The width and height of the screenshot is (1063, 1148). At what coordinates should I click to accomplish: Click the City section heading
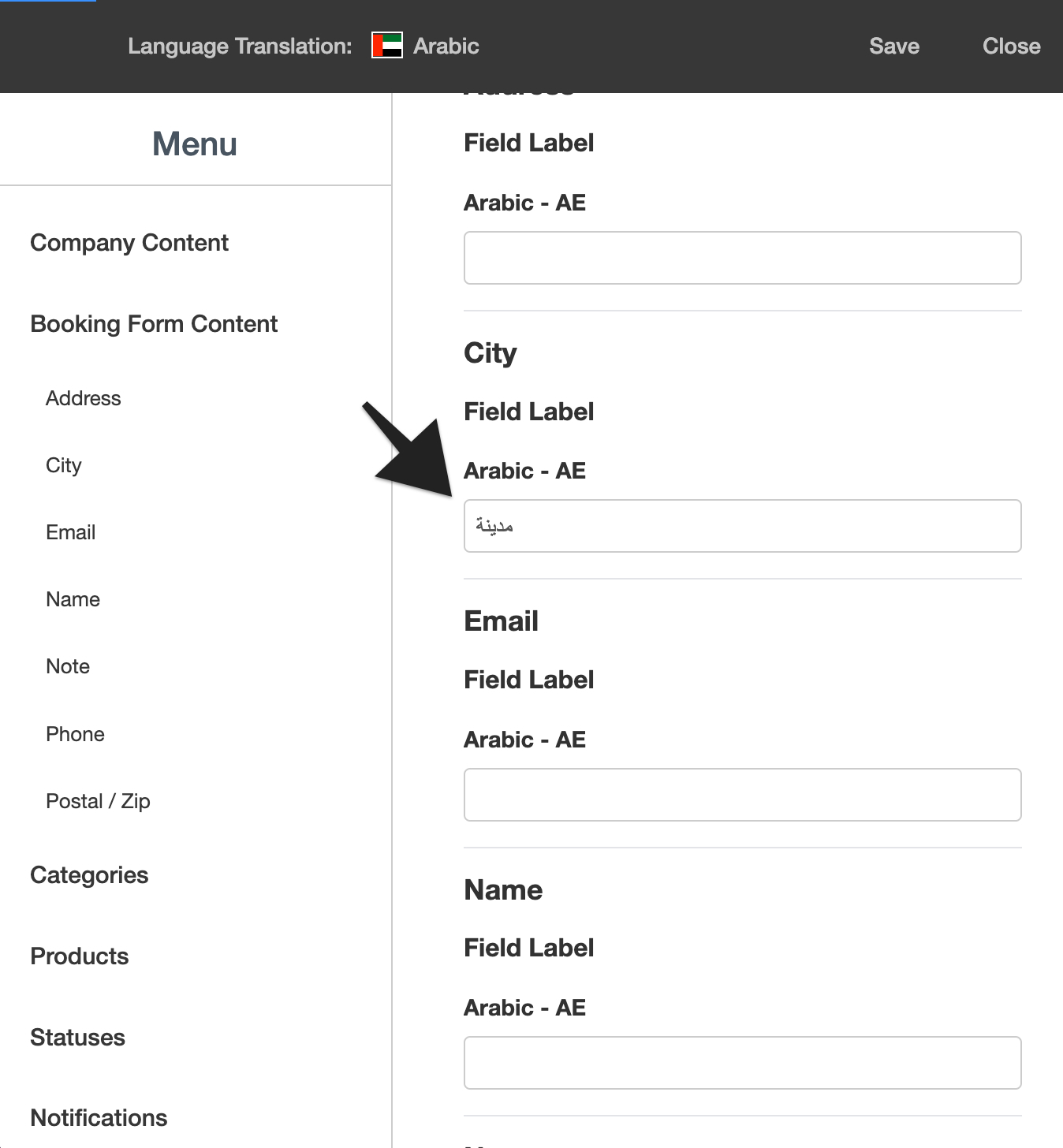490,353
